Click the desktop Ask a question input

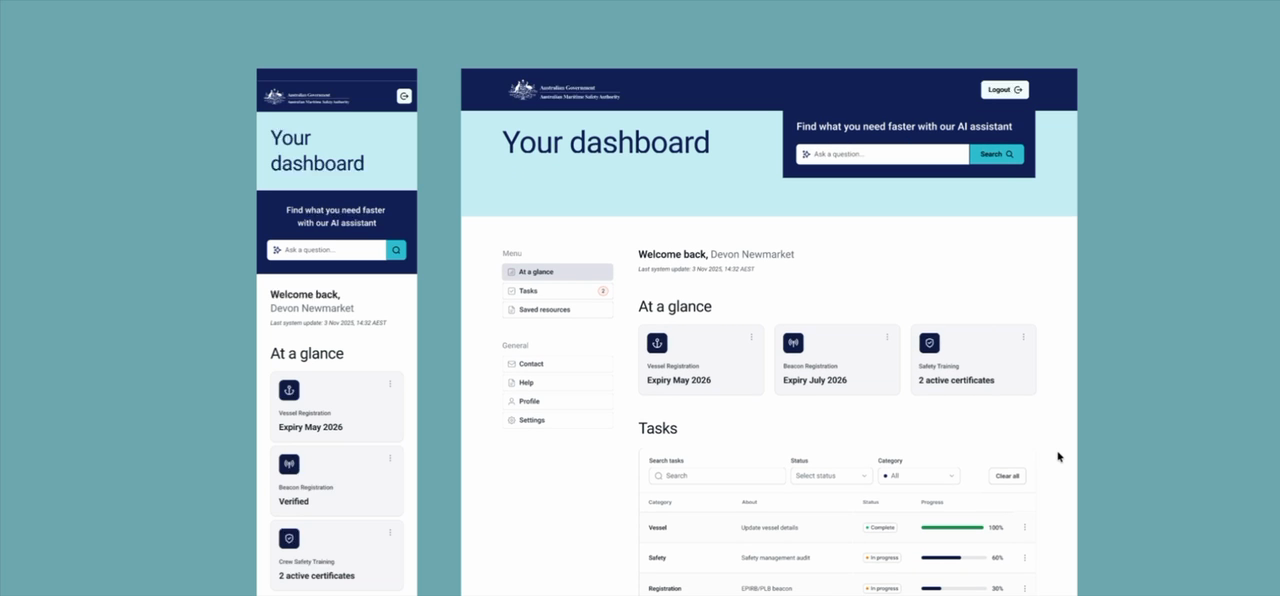tap(883, 154)
